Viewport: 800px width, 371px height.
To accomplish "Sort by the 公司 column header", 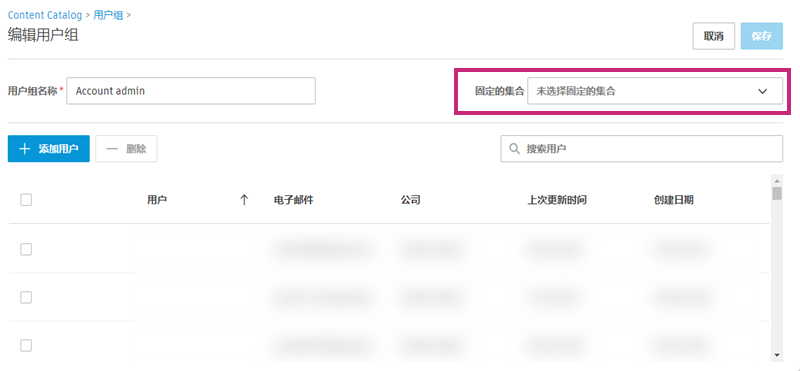I will coord(410,200).
